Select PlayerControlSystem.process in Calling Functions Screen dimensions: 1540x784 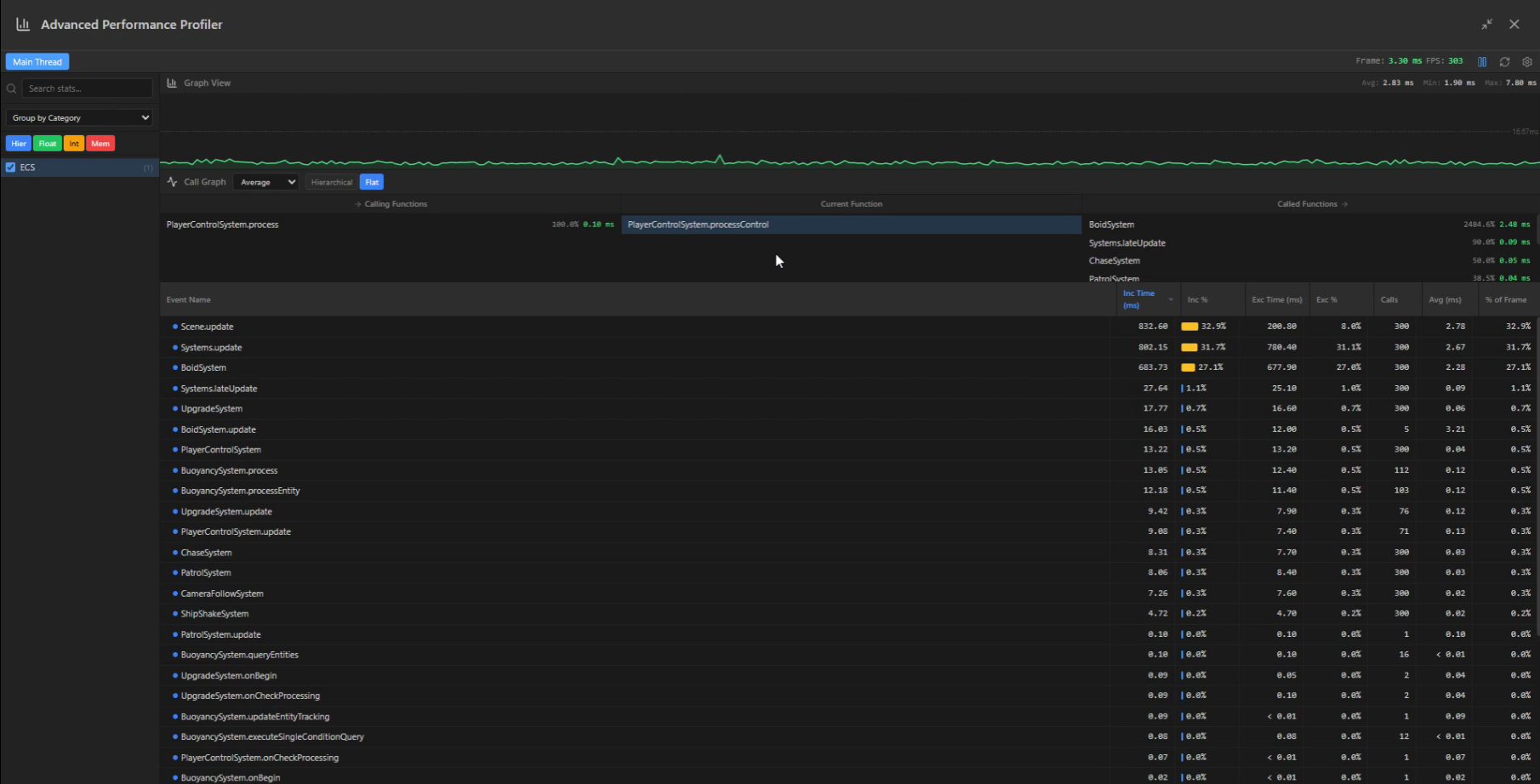coord(224,224)
